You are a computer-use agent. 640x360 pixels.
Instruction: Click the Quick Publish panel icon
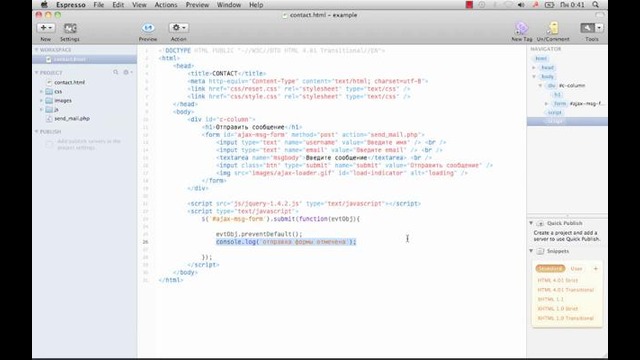pyautogui.click(x=540, y=223)
